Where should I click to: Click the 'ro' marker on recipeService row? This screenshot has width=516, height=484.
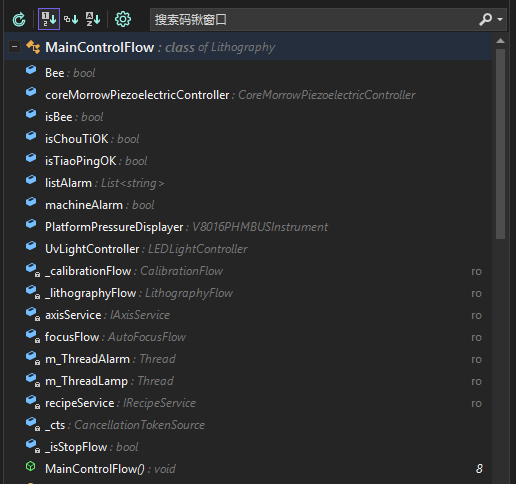click(476, 403)
